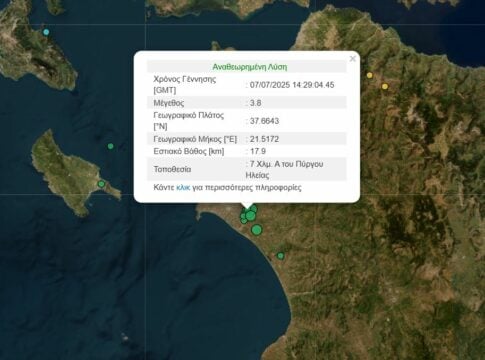Select the cyan earthquake marker on Kefalonia
Screen dimensions: 485x360
[46, 32]
